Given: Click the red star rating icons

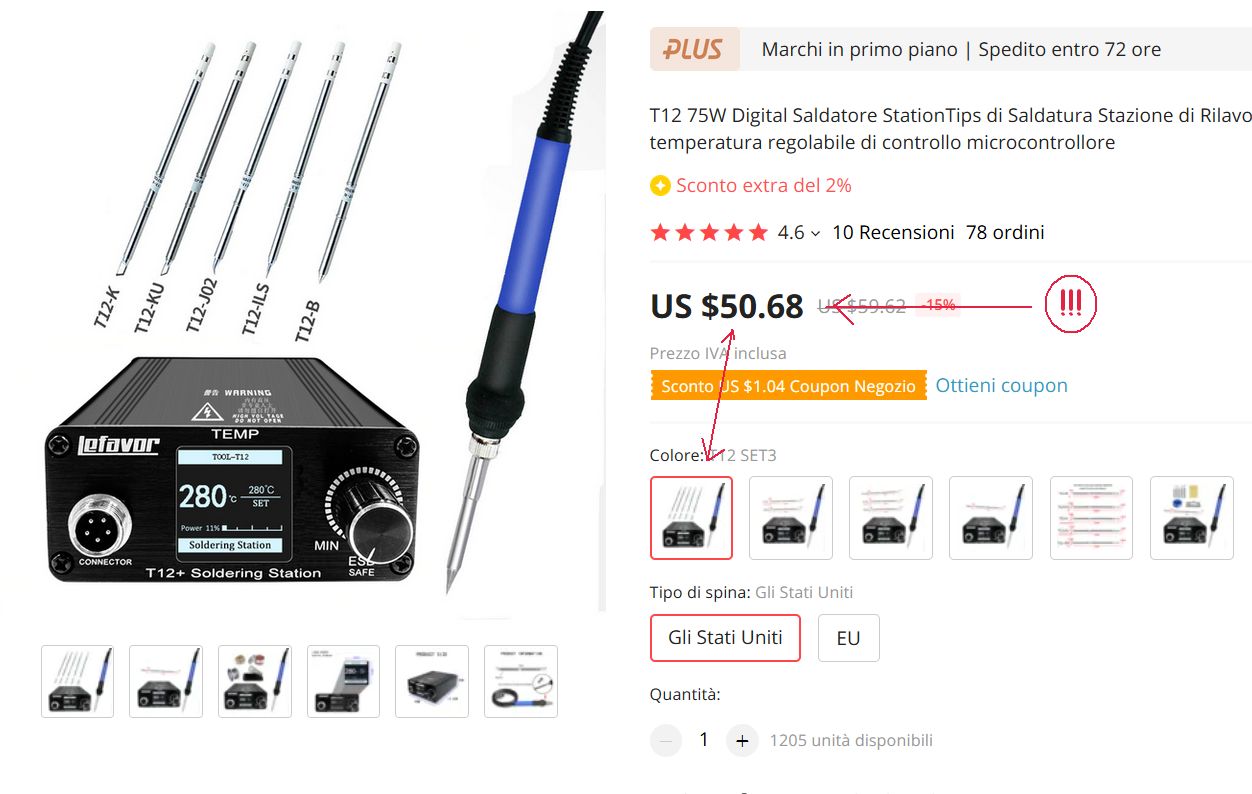Looking at the screenshot, I should (709, 233).
